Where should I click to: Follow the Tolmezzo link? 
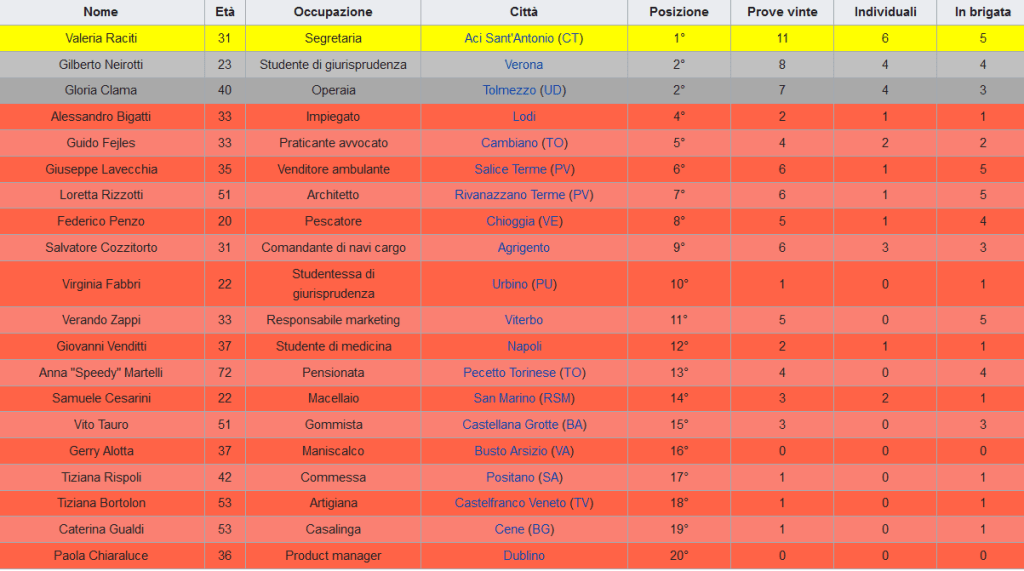pos(509,91)
